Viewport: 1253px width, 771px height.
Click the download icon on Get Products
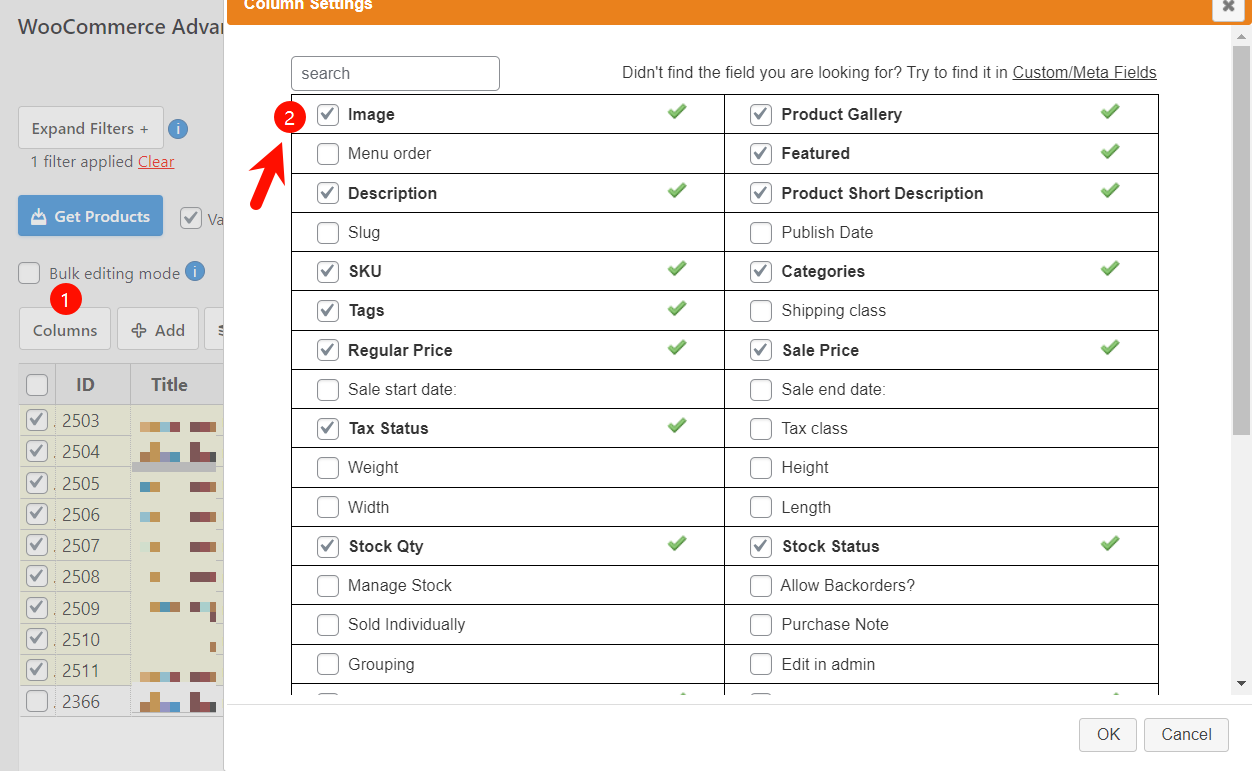[39, 216]
